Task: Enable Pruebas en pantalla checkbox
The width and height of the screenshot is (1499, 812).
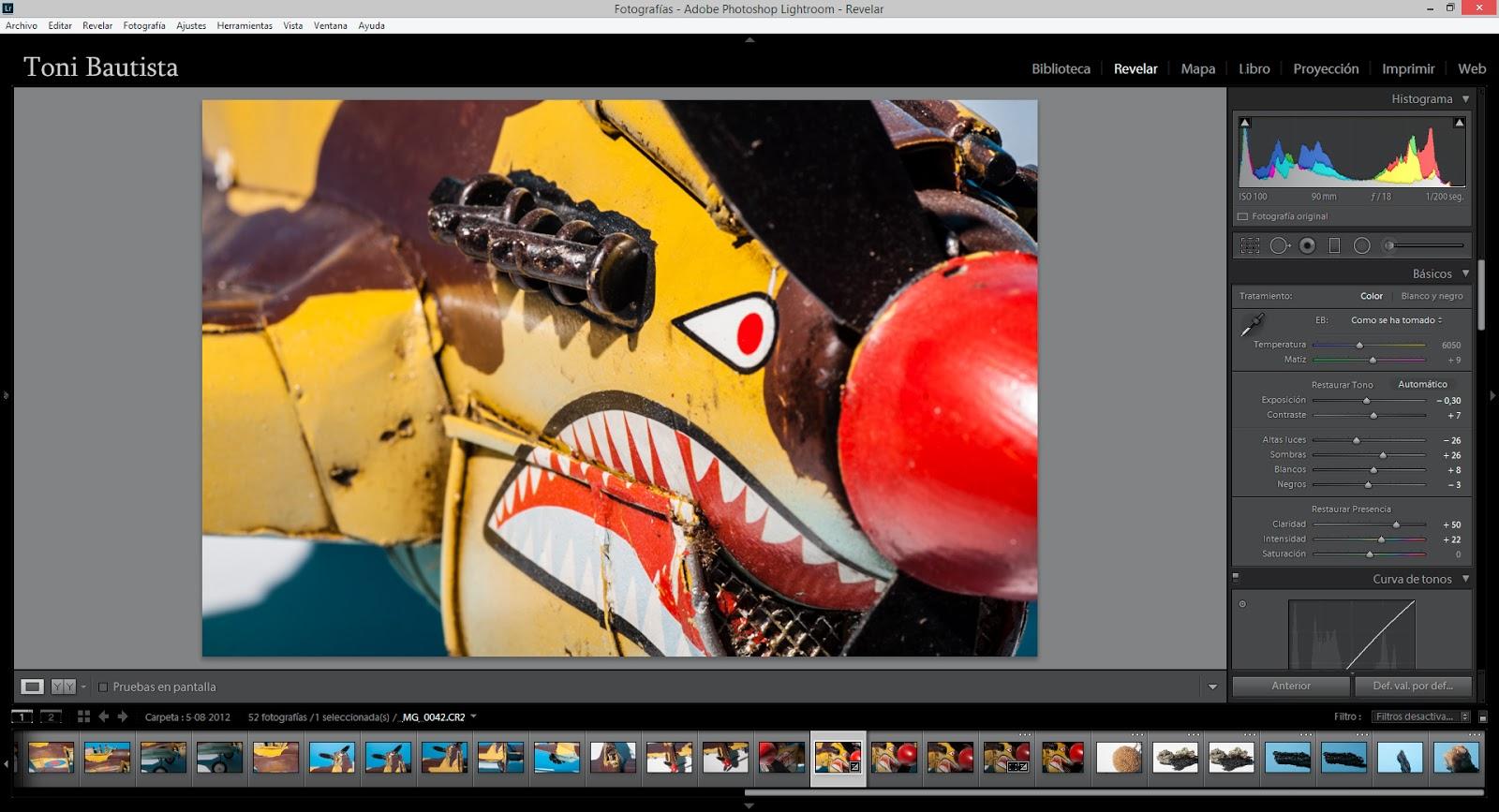Action: [103, 687]
